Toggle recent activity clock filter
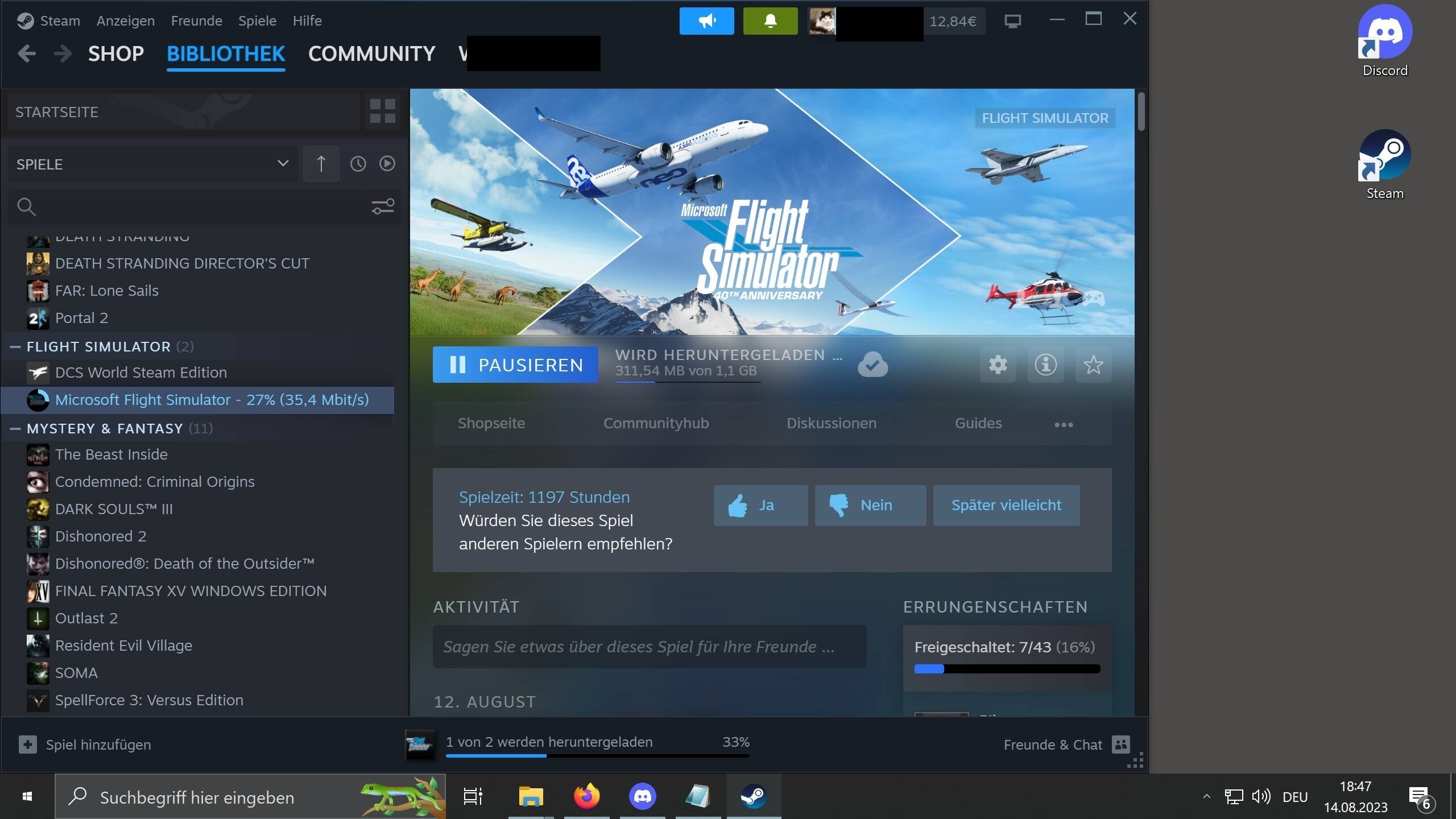Viewport: 1456px width, 819px height. (x=358, y=164)
